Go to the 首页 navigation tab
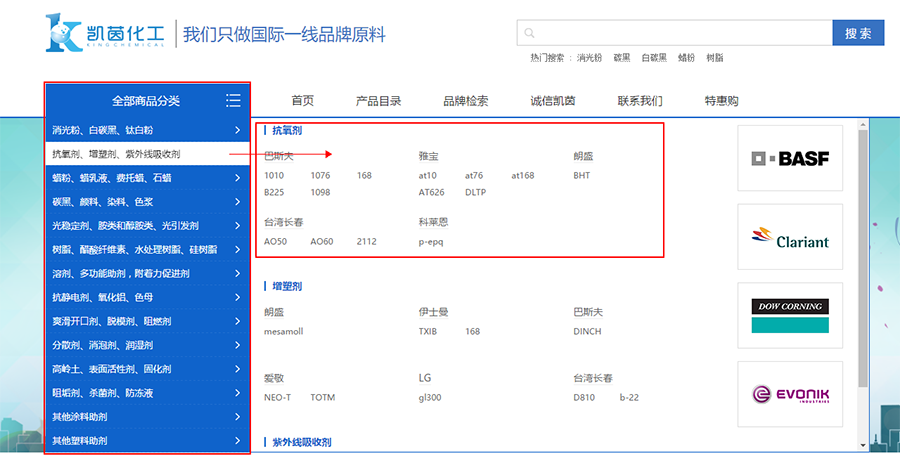900x456 pixels. click(302, 101)
